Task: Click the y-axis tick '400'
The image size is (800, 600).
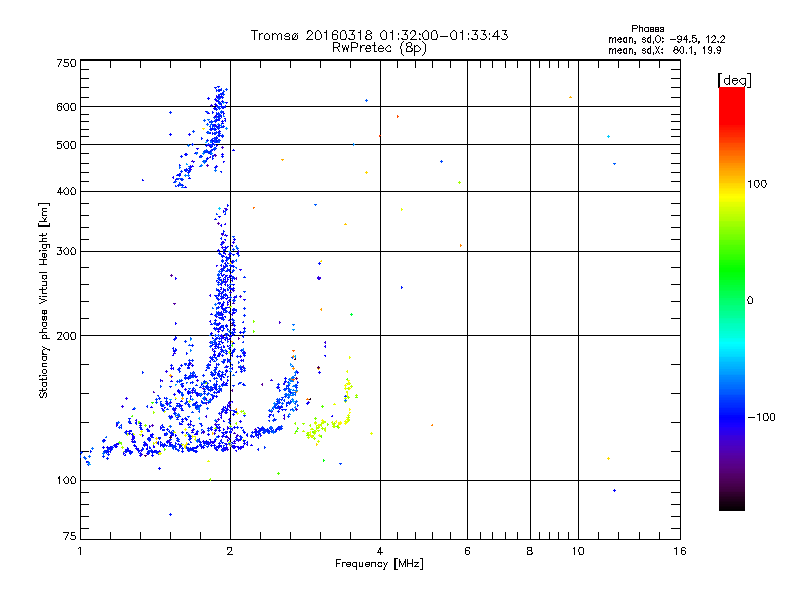Action: [66, 191]
